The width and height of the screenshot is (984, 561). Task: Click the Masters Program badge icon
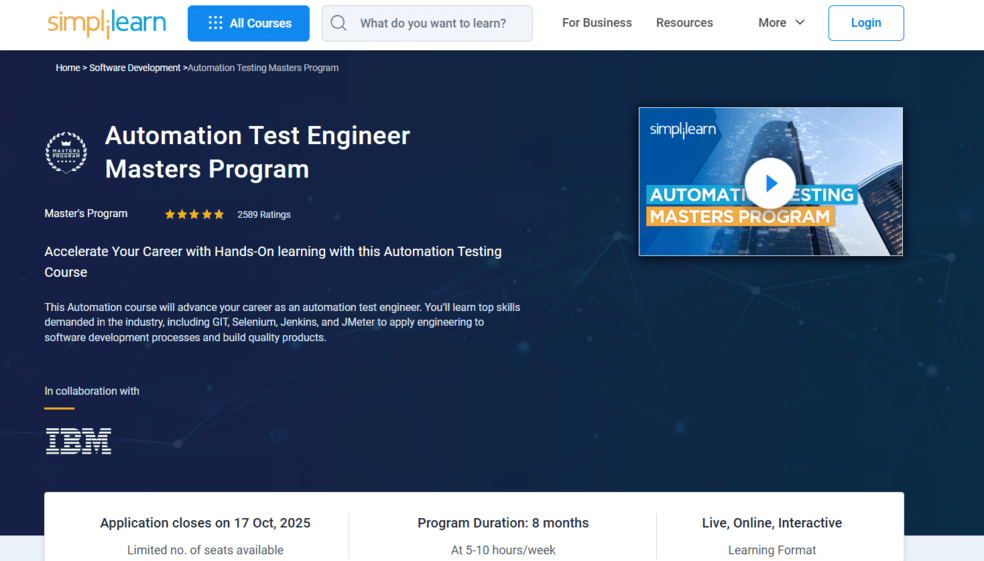(66, 152)
